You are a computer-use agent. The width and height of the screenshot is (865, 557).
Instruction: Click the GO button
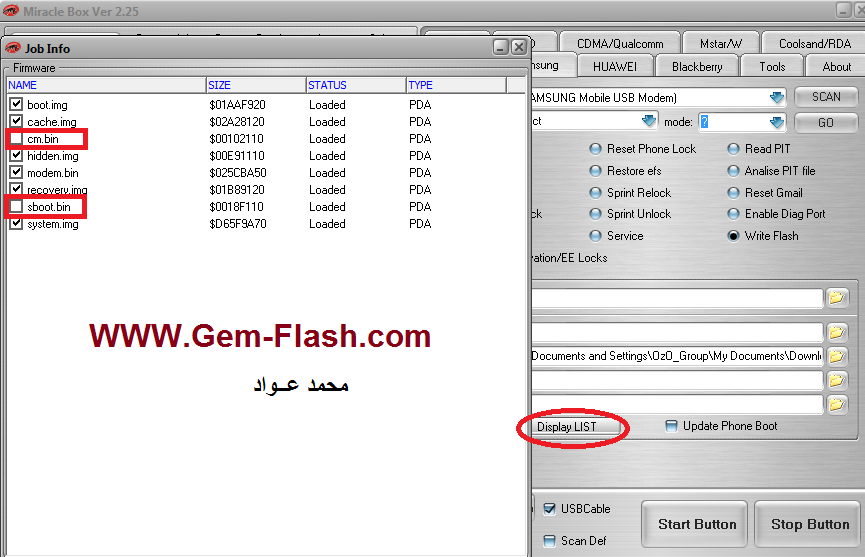click(826, 122)
